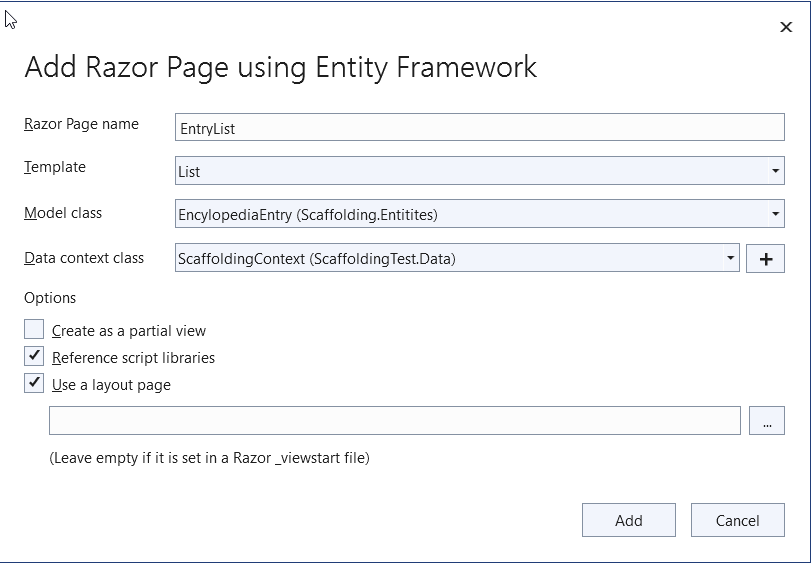Viewport: 811px width, 563px height.
Task: Click the Reference script libraries label
Action: click(133, 358)
